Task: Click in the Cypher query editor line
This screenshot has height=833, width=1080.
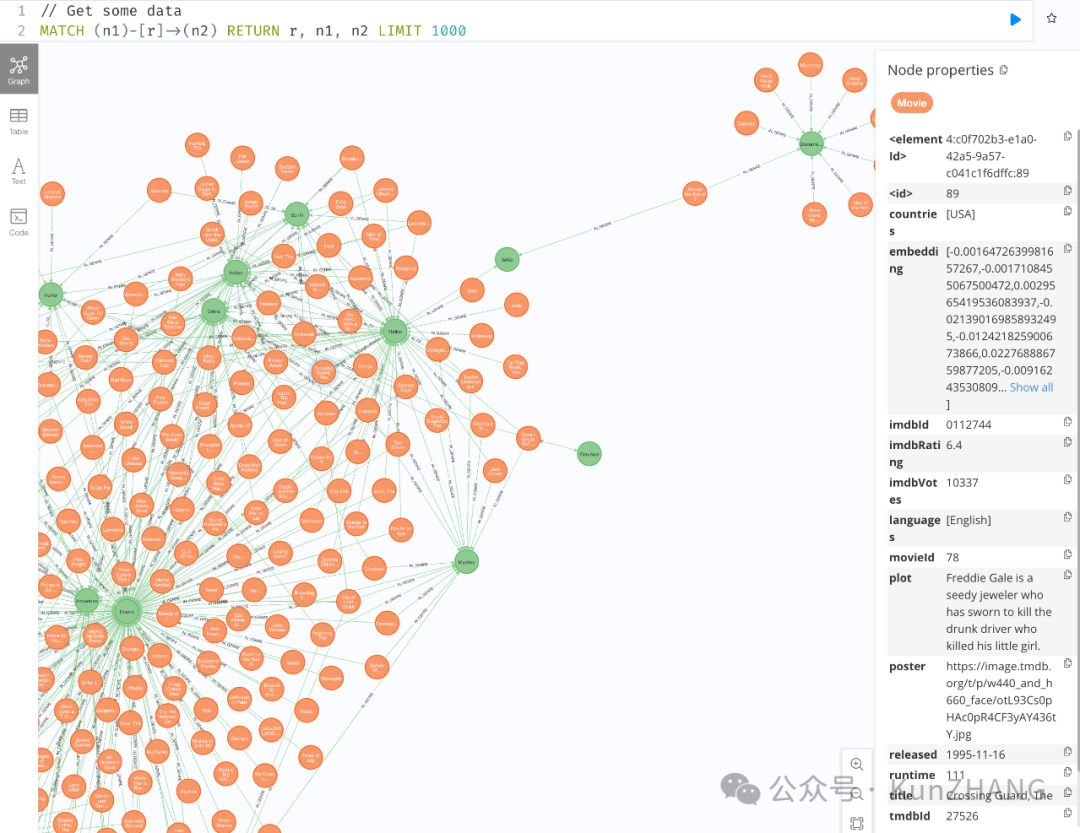Action: pos(253,30)
